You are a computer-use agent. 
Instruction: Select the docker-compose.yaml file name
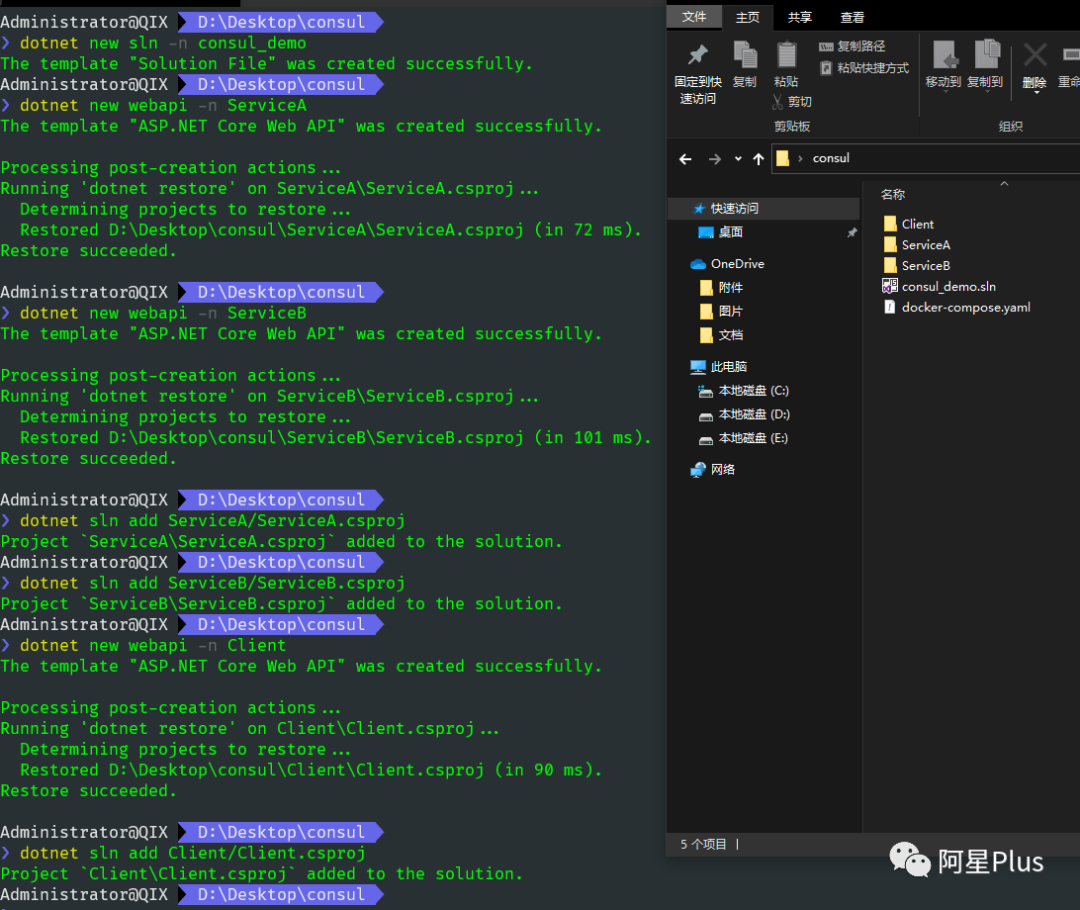966,307
